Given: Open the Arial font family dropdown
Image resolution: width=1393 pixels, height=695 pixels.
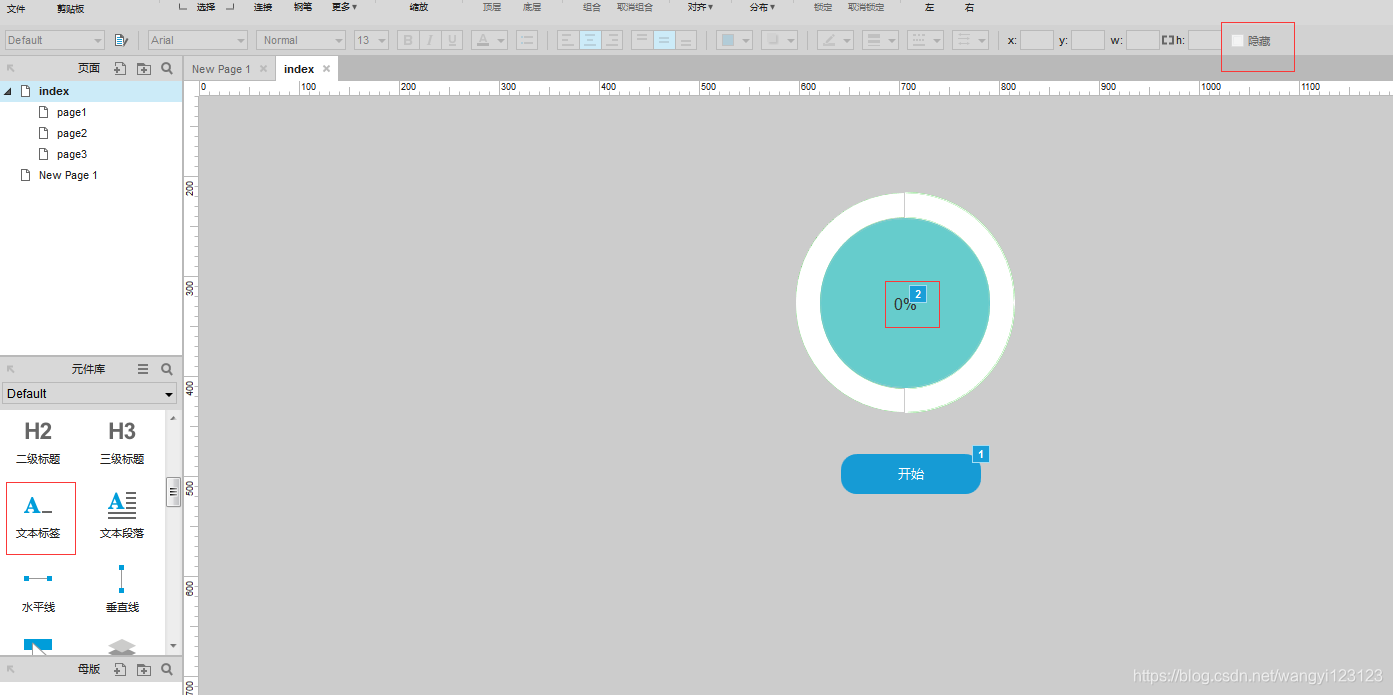Looking at the screenshot, I should click(x=198, y=40).
